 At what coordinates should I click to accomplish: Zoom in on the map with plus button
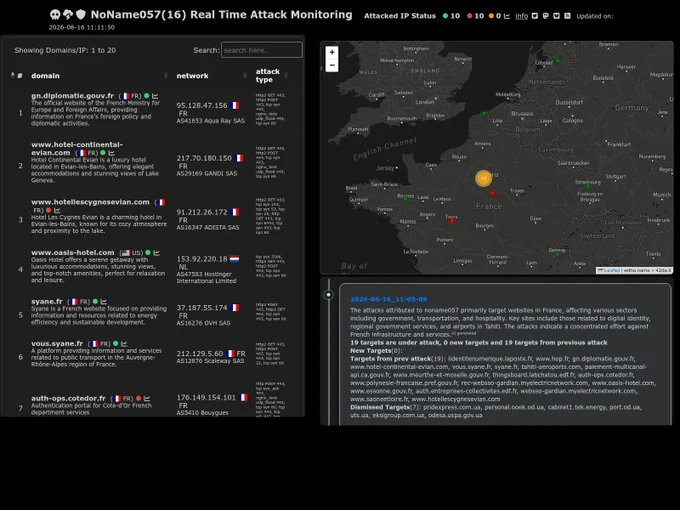pyautogui.click(x=332, y=52)
